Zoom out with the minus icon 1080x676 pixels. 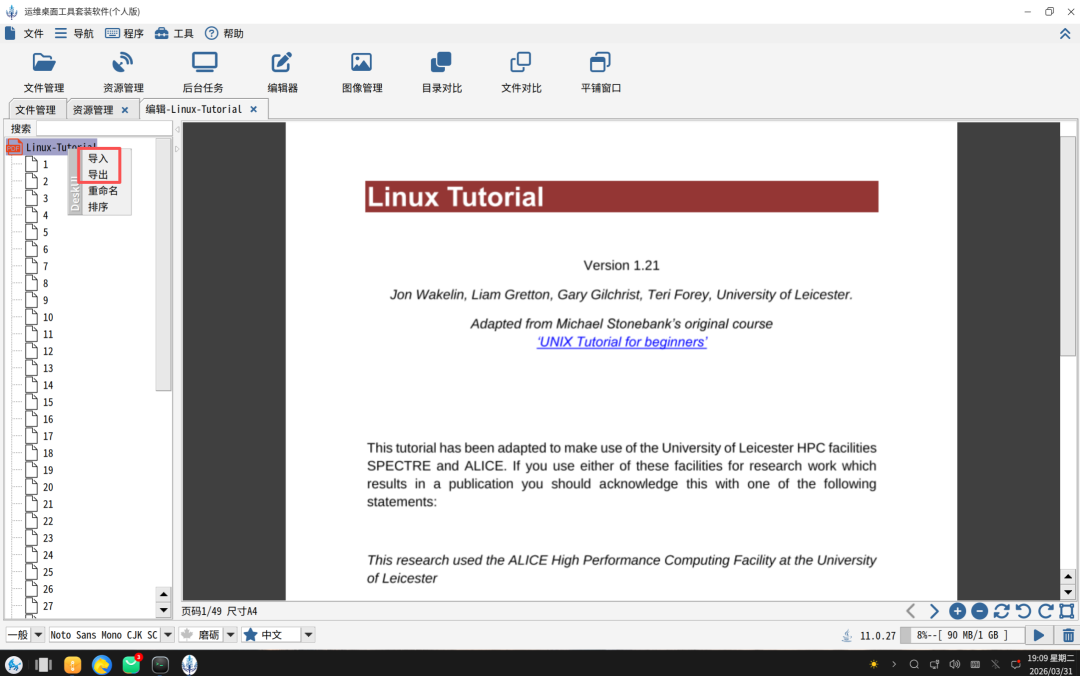pos(979,611)
